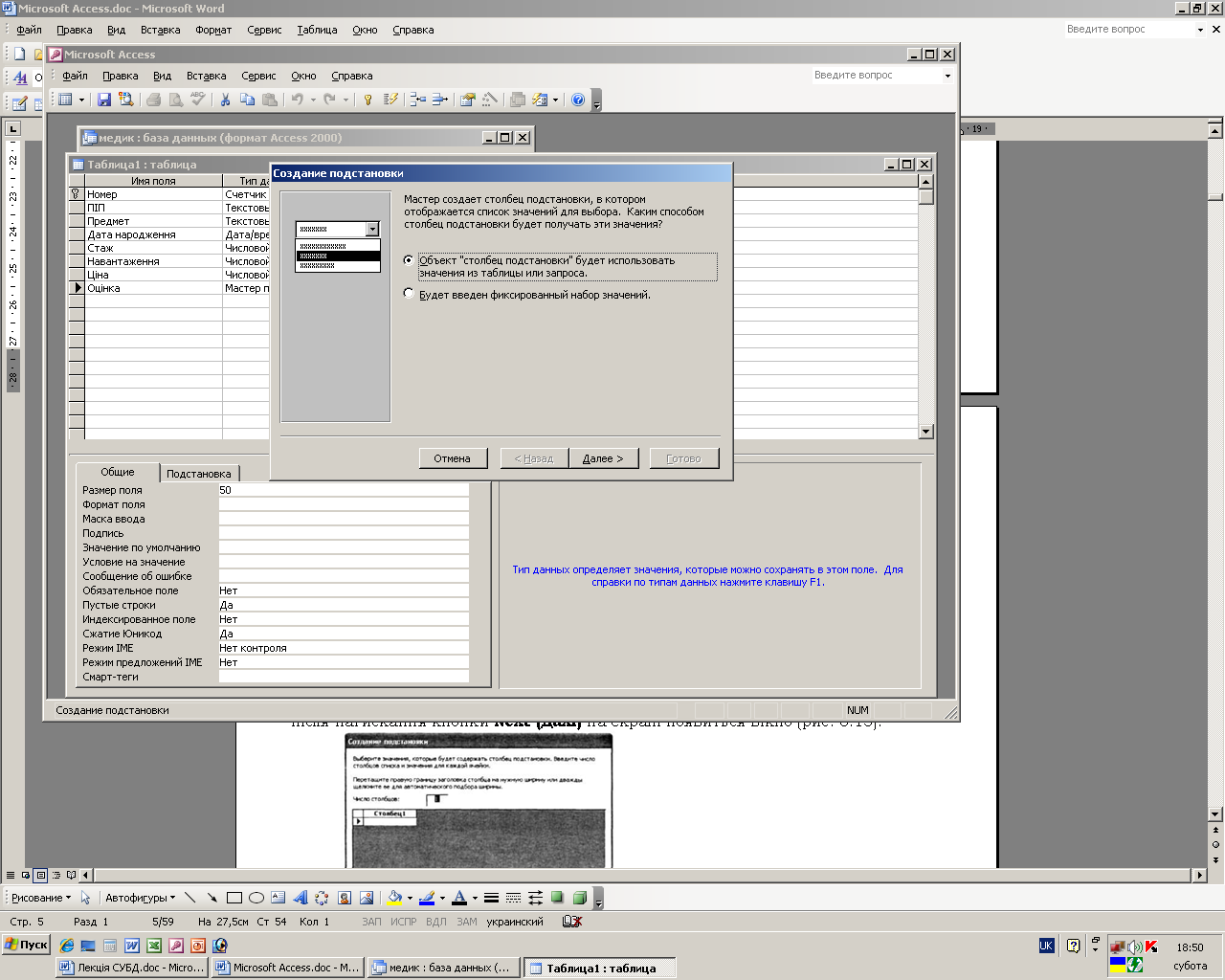Click the Shadow Style icon
Viewport: 1225px width, 980px height.
click(557, 898)
